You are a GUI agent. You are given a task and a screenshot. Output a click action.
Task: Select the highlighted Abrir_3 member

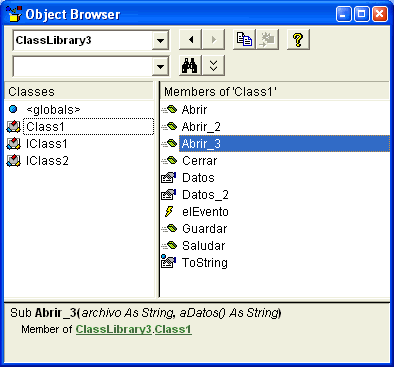tap(284, 144)
